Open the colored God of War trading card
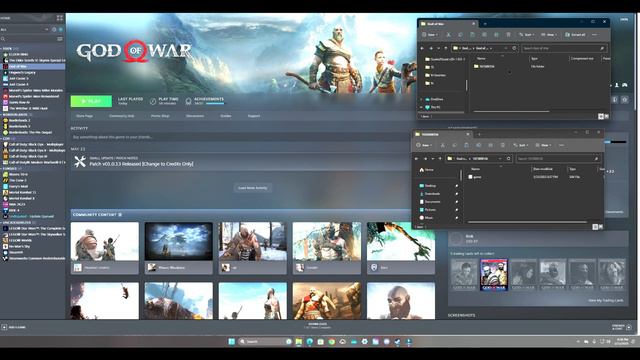 [493, 274]
